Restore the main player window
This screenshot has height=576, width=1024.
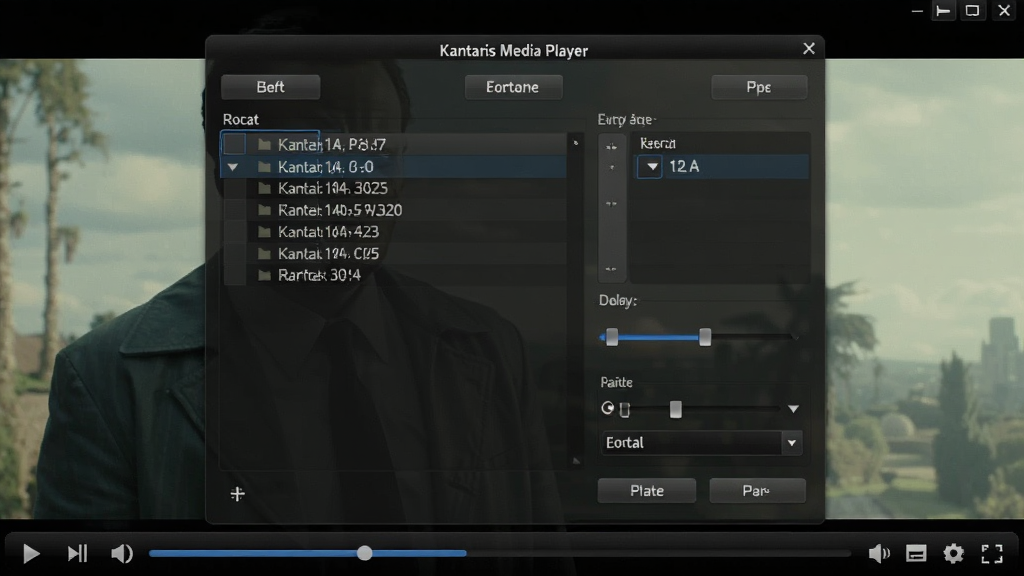tap(972, 10)
